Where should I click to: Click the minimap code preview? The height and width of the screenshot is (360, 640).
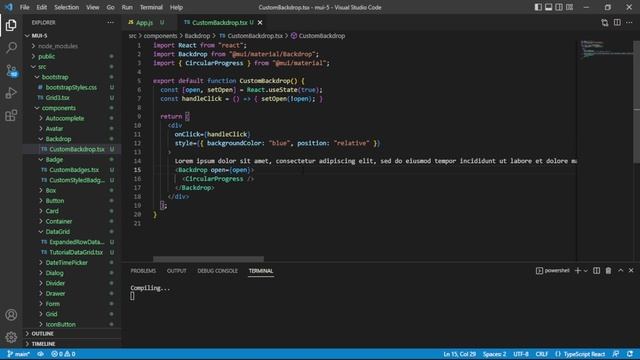606,49
